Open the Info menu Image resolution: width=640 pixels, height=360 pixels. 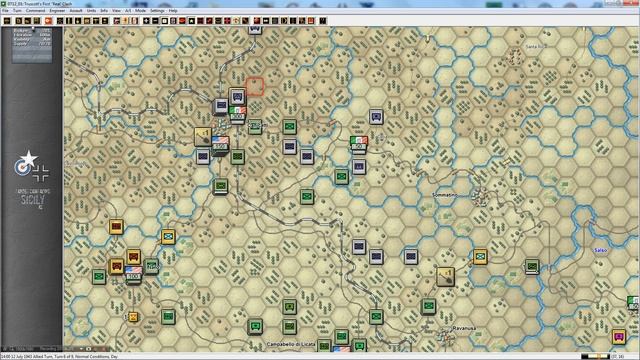coord(104,11)
